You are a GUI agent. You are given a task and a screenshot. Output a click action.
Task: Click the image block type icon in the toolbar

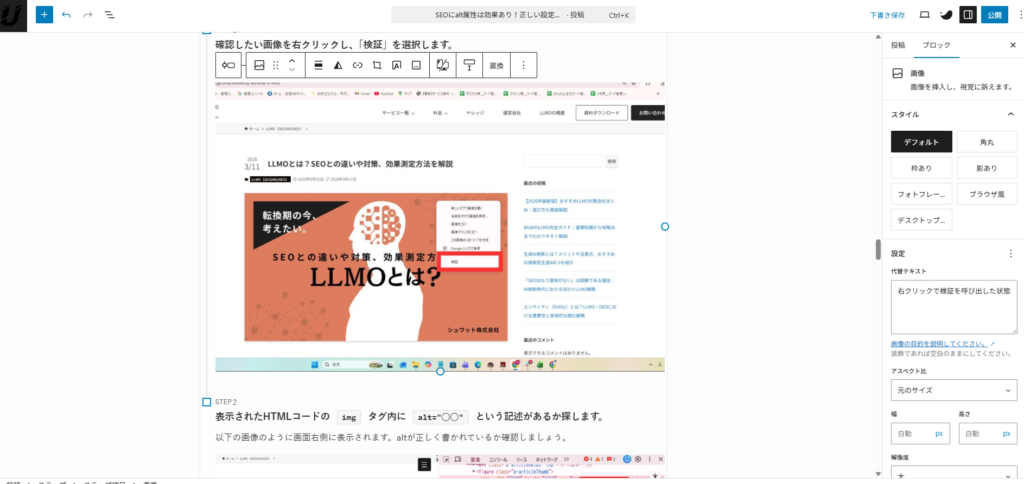[x=259, y=65]
